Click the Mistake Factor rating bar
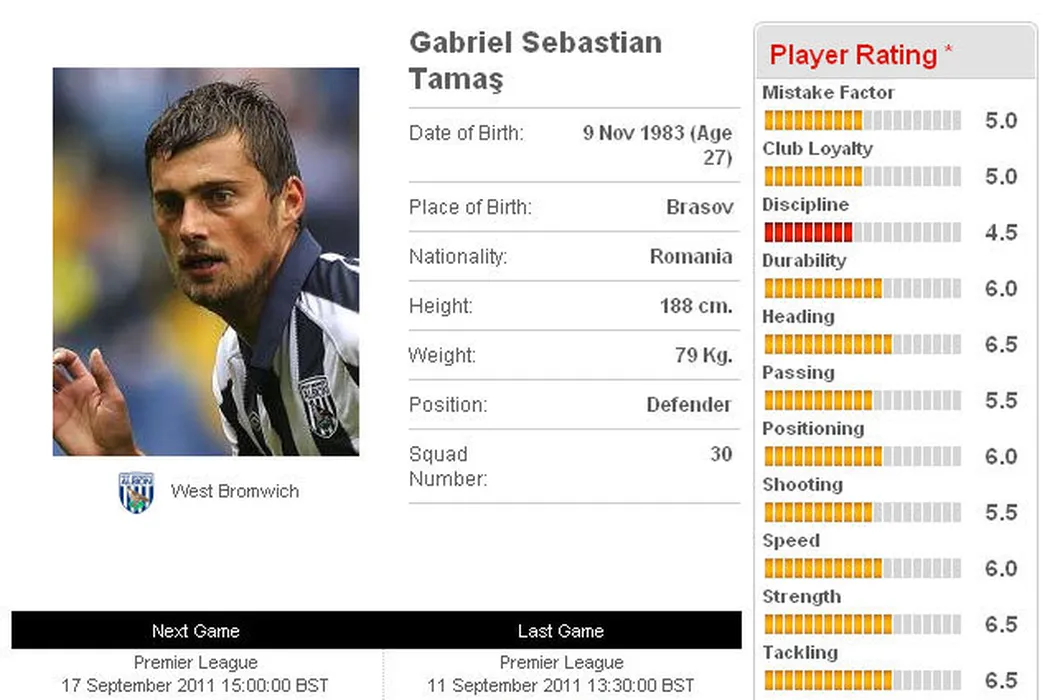 861,121
